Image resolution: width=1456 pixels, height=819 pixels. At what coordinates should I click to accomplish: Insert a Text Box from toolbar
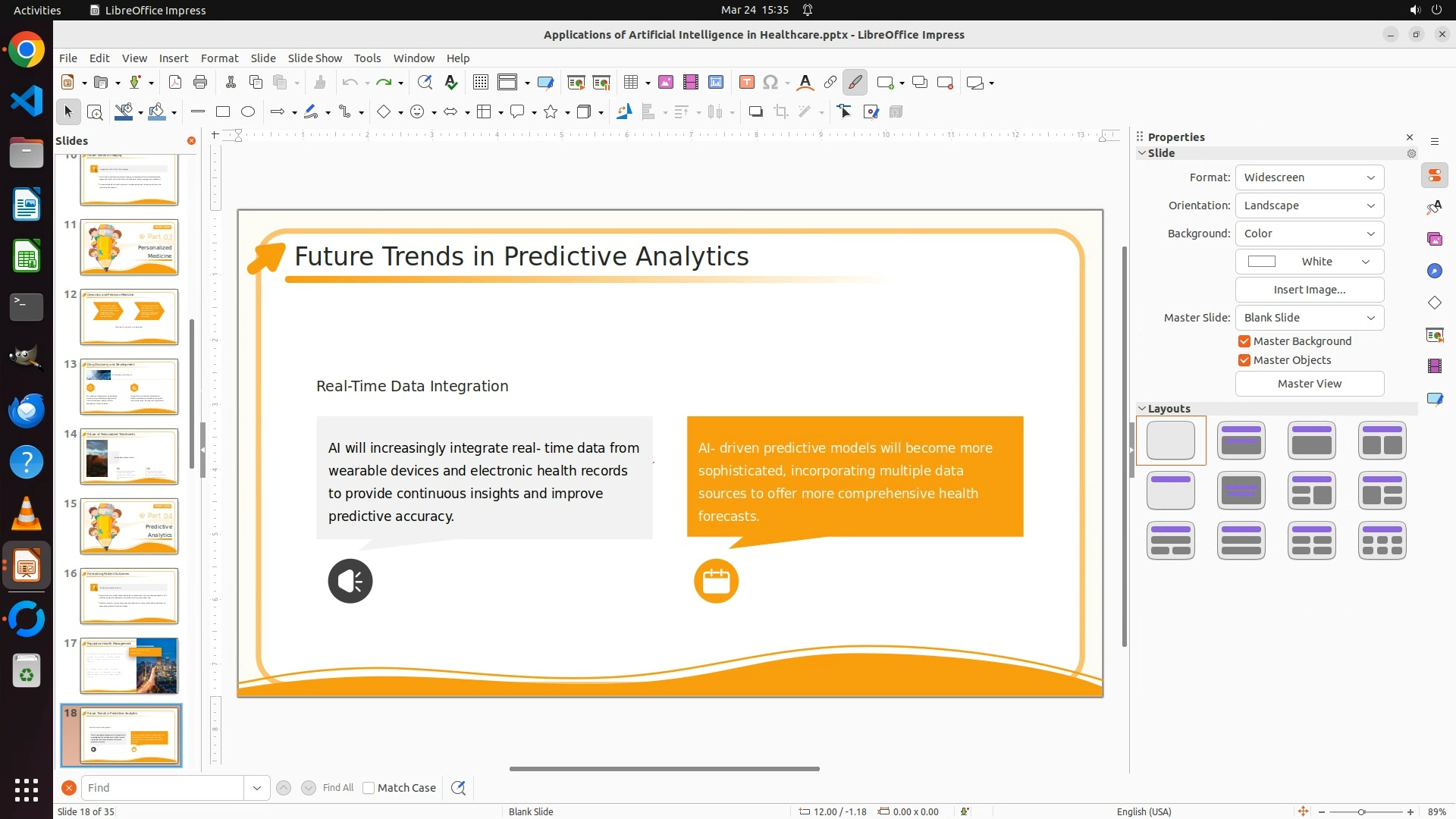[746, 83]
